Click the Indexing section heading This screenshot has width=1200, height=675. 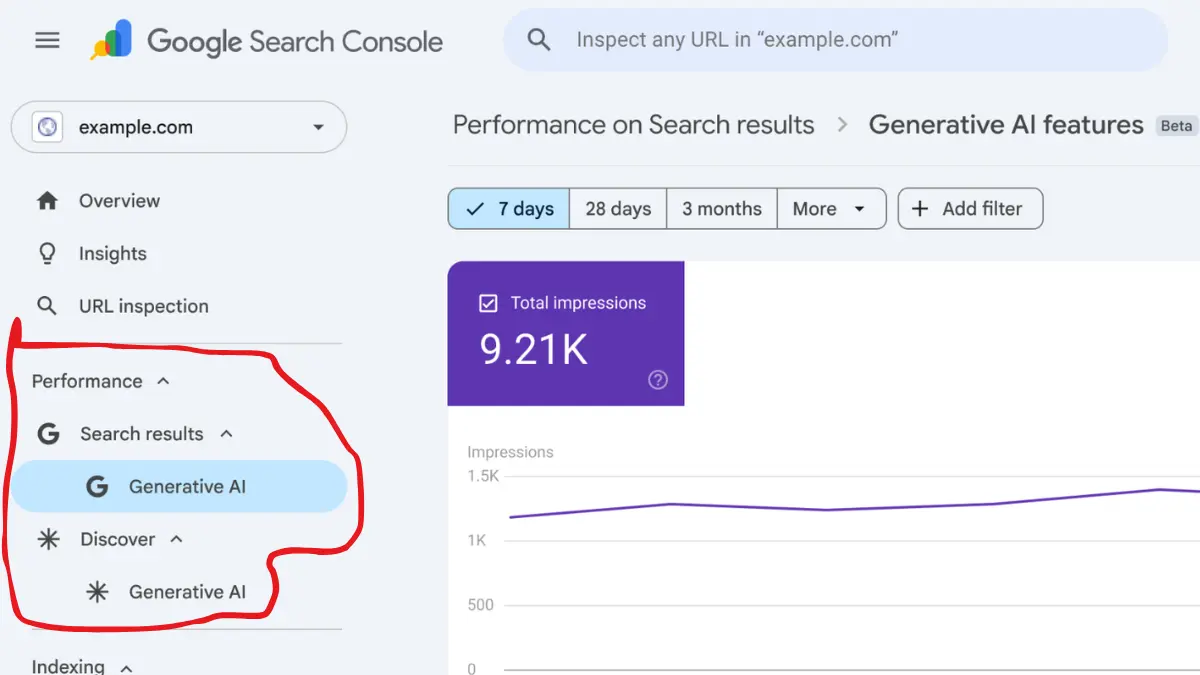pyautogui.click(x=68, y=666)
